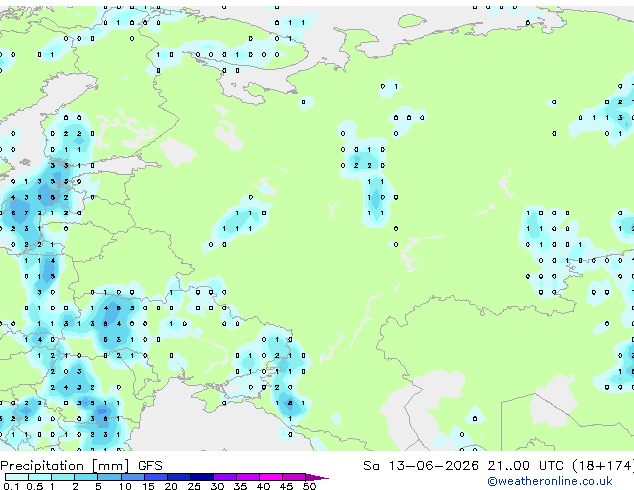The image size is (634, 490).
Task: Click the '0.5' legend scale value
Action: pyautogui.click(x=35, y=486)
